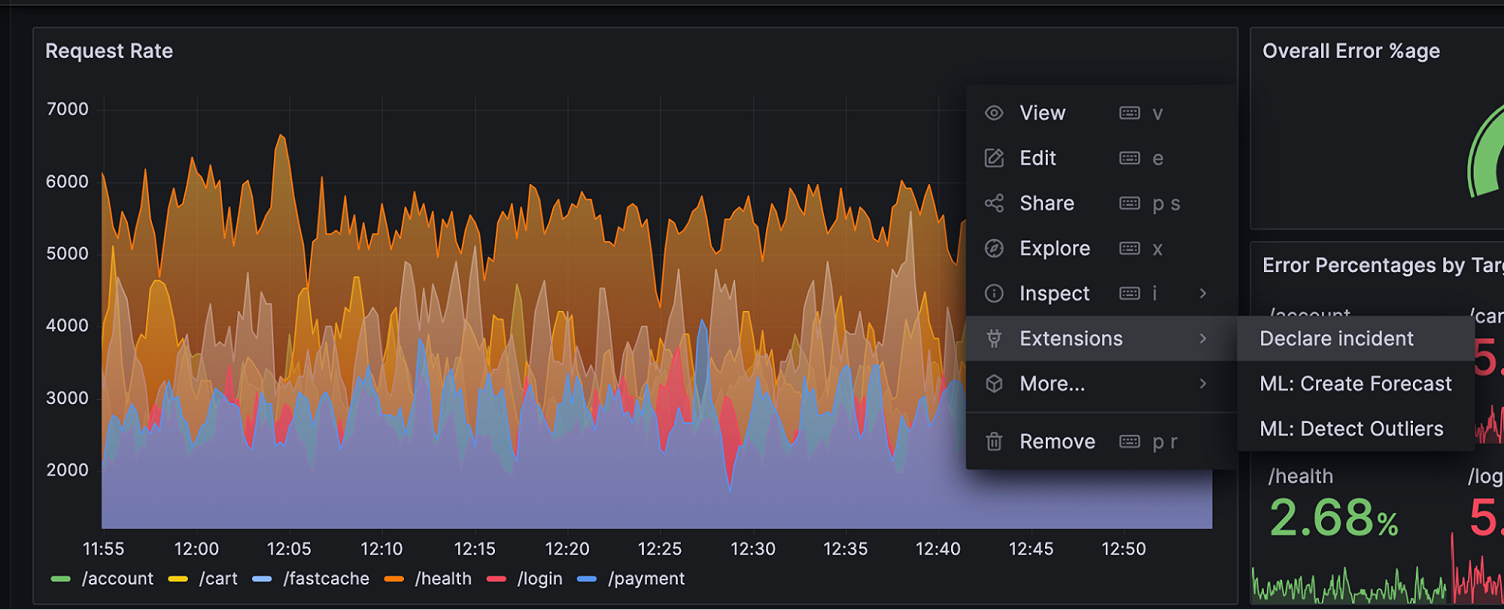This screenshot has height=610, width=1504.
Task: Click the info circle beside Inspect
Action: (994, 293)
